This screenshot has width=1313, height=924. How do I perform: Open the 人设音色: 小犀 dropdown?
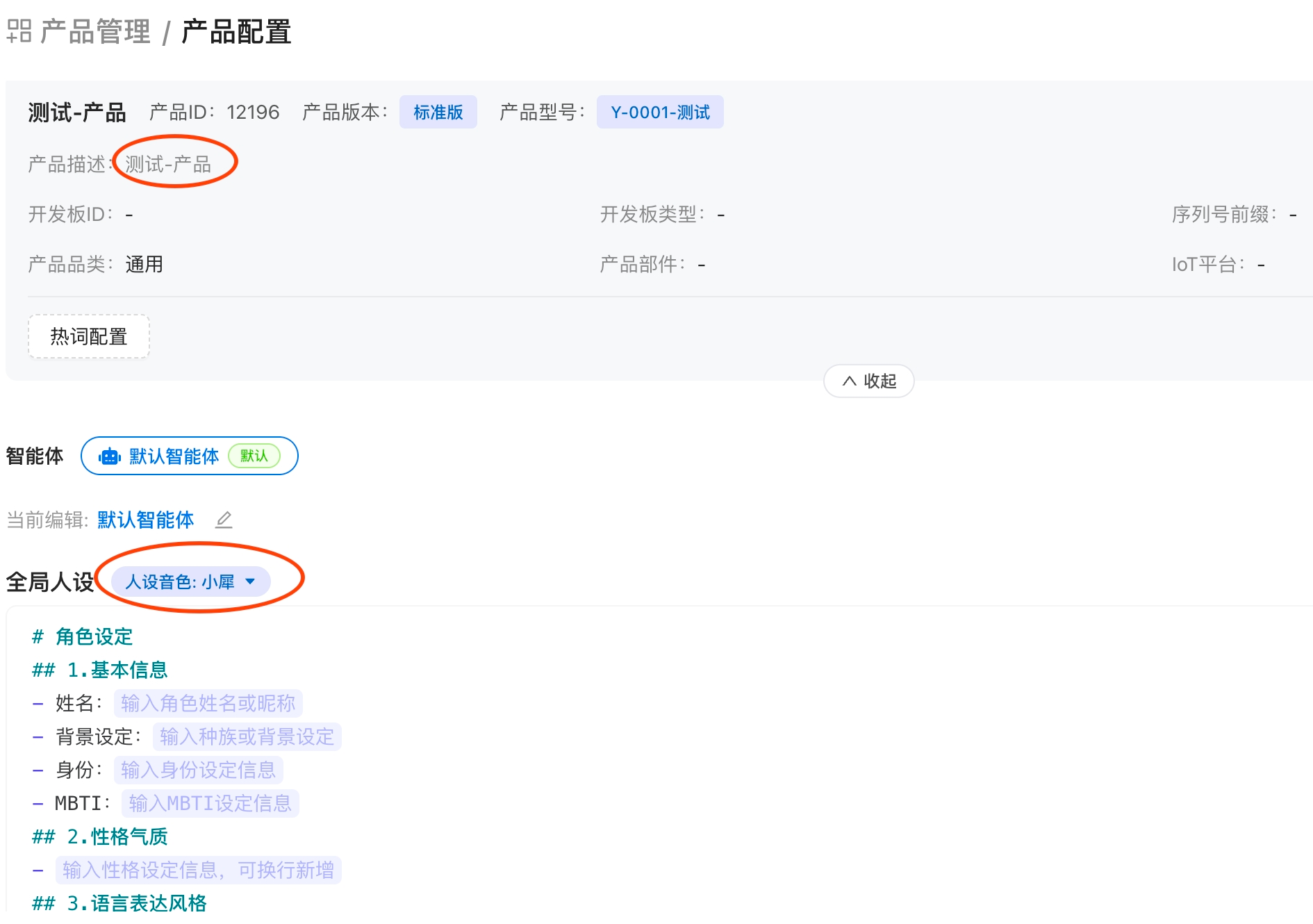[190, 581]
